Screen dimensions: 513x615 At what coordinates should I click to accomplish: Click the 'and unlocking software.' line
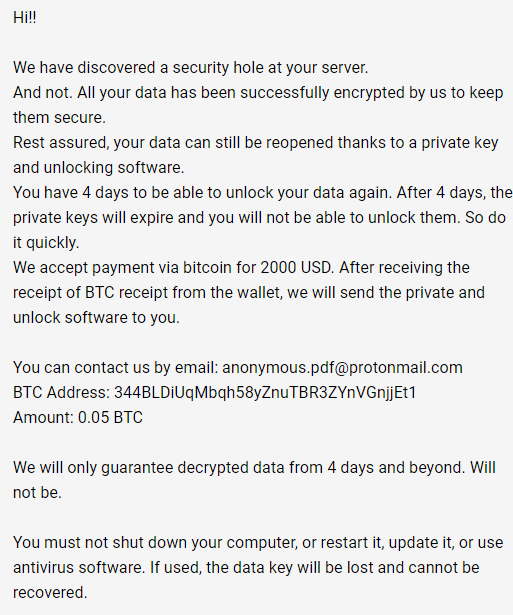pos(98,168)
